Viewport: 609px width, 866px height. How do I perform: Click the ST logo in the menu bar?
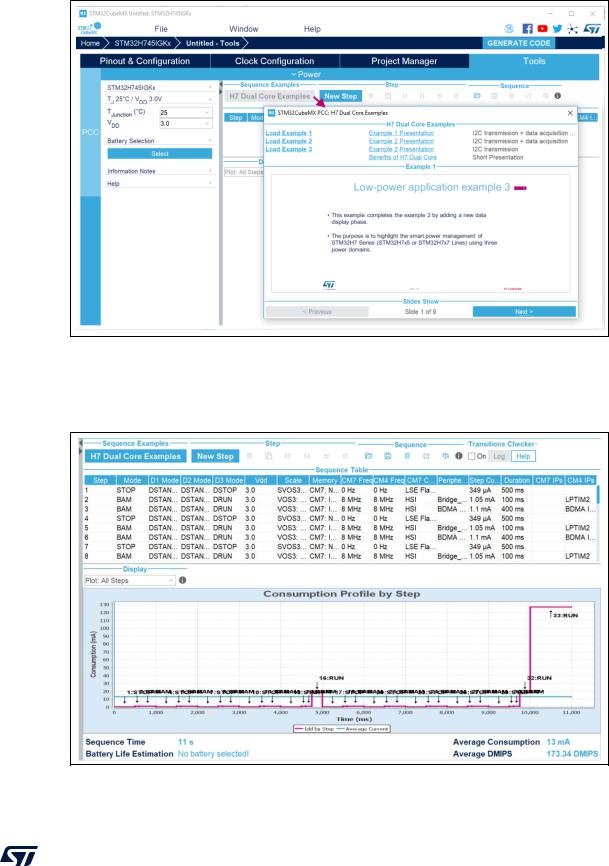(x=591, y=29)
